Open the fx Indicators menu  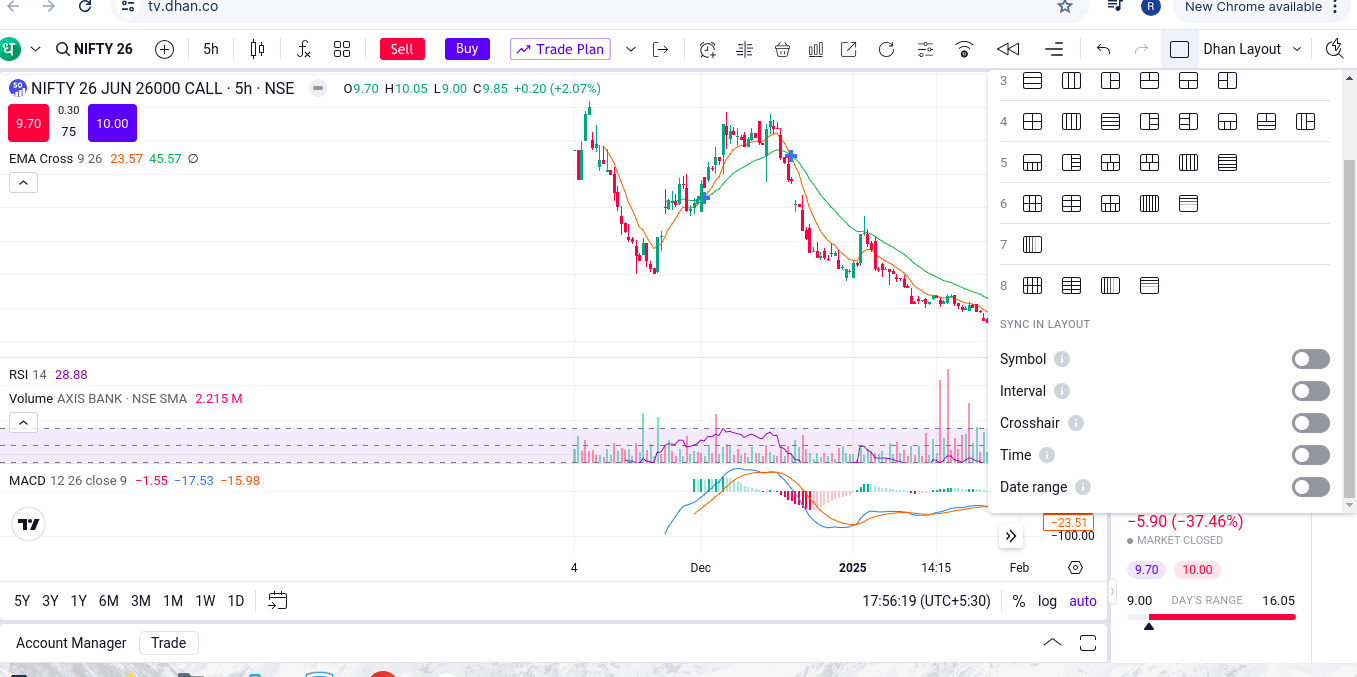[x=304, y=49]
